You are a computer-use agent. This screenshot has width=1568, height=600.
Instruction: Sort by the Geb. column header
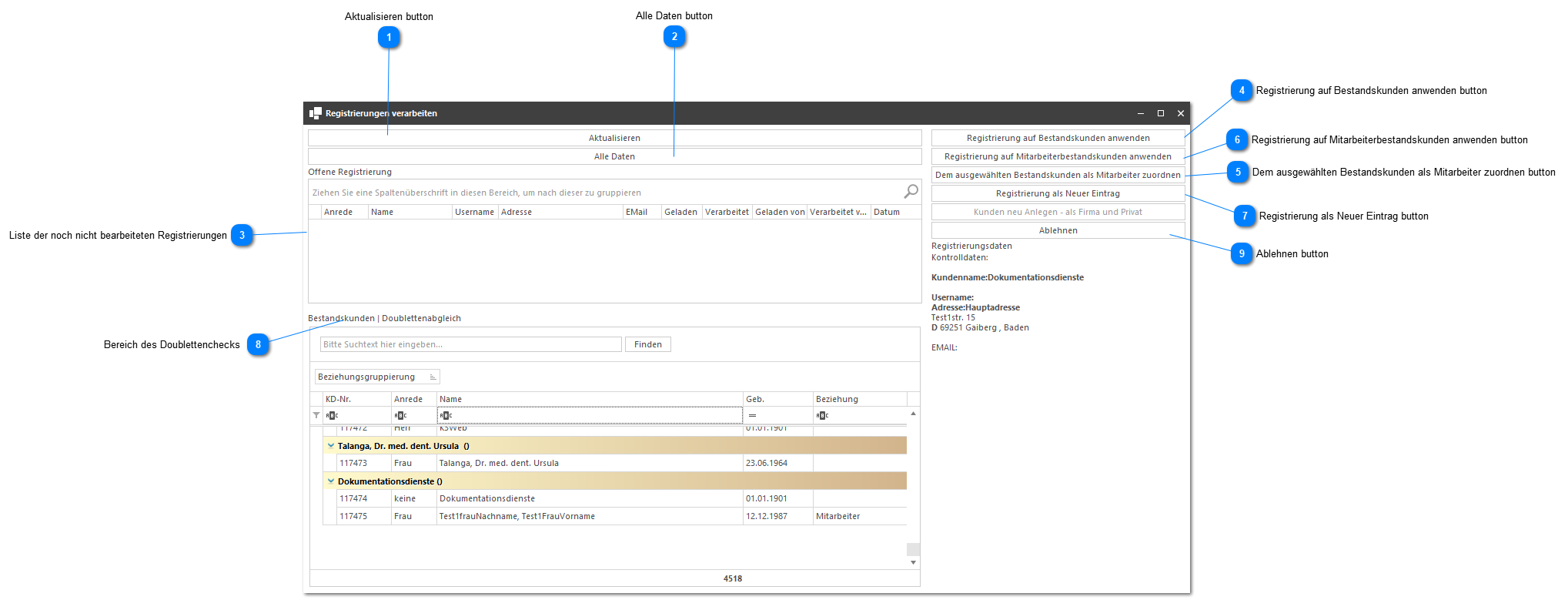[778, 399]
